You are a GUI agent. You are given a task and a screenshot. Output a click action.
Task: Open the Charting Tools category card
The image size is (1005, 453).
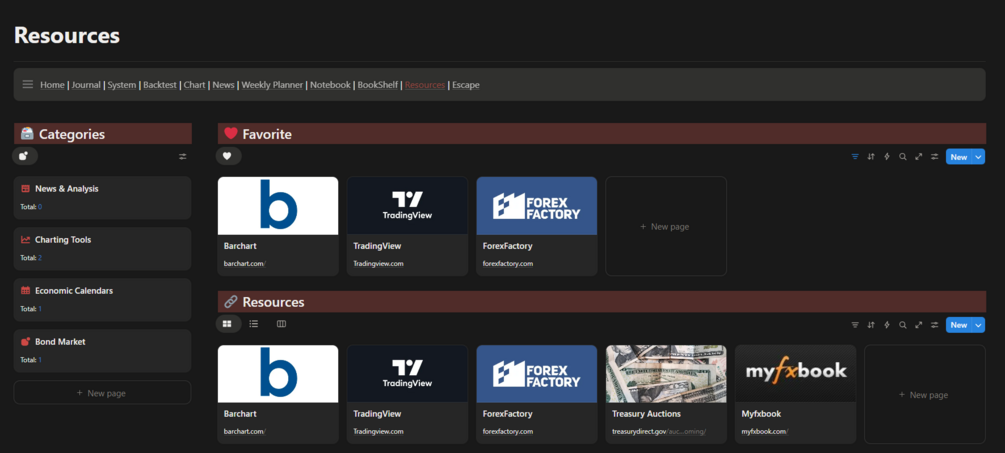pyautogui.click(x=103, y=249)
